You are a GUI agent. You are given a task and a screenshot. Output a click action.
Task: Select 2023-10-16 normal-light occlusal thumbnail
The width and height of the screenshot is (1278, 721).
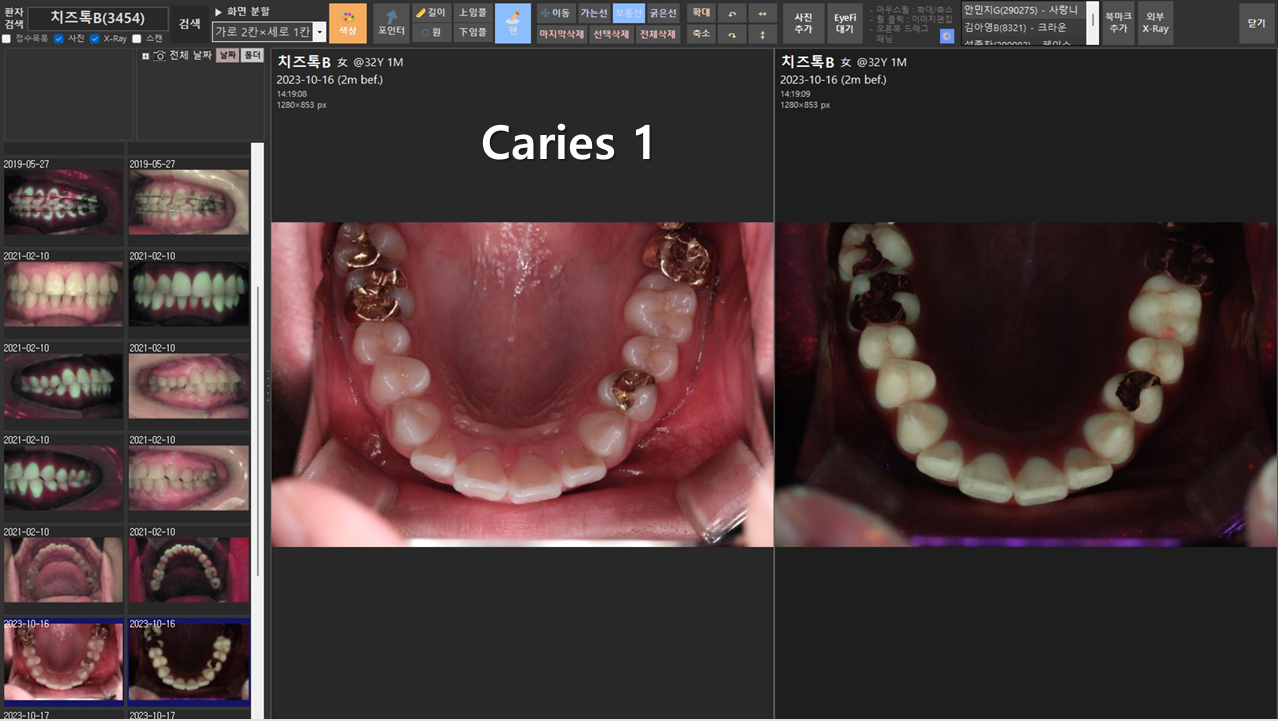pos(64,663)
